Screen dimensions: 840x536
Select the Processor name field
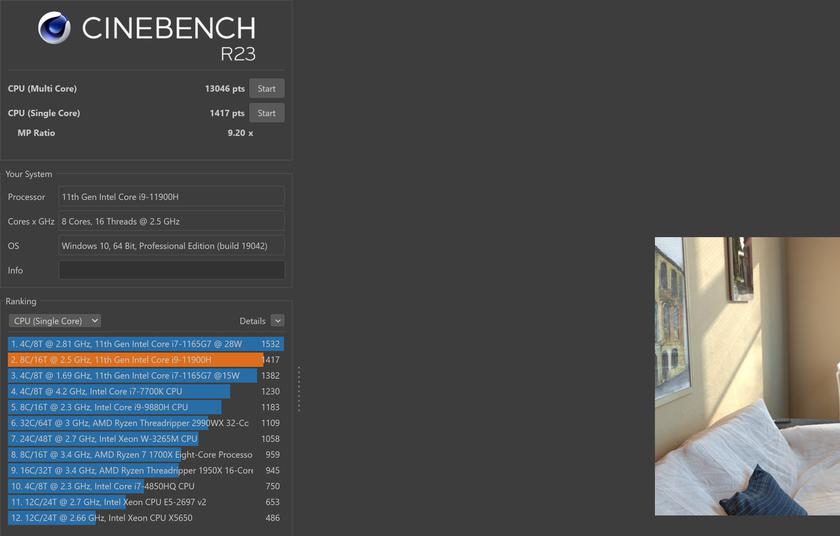click(171, 197)
